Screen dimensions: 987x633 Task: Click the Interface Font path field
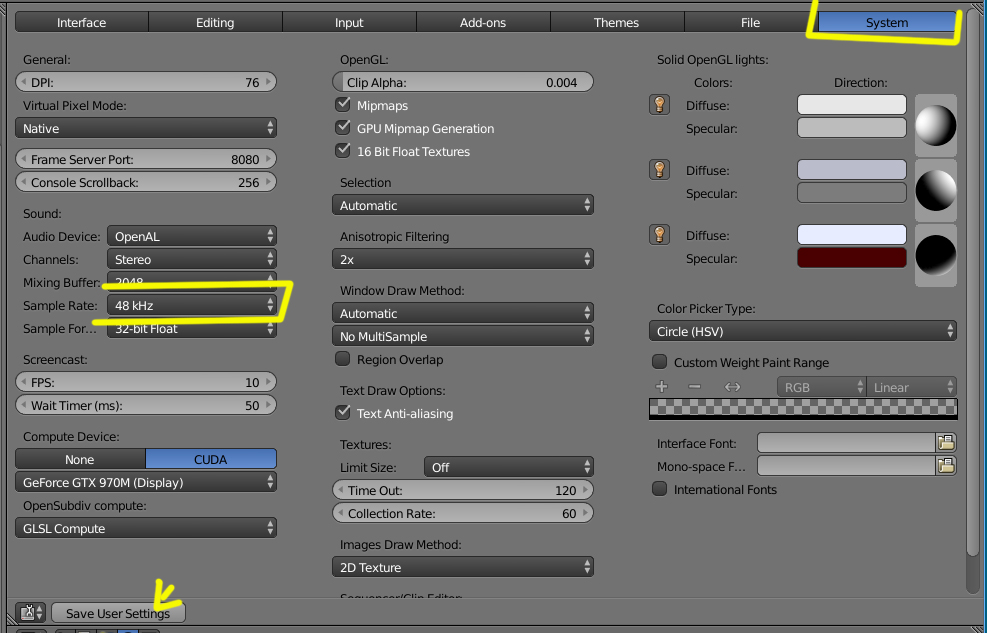[x=846, y=443]
